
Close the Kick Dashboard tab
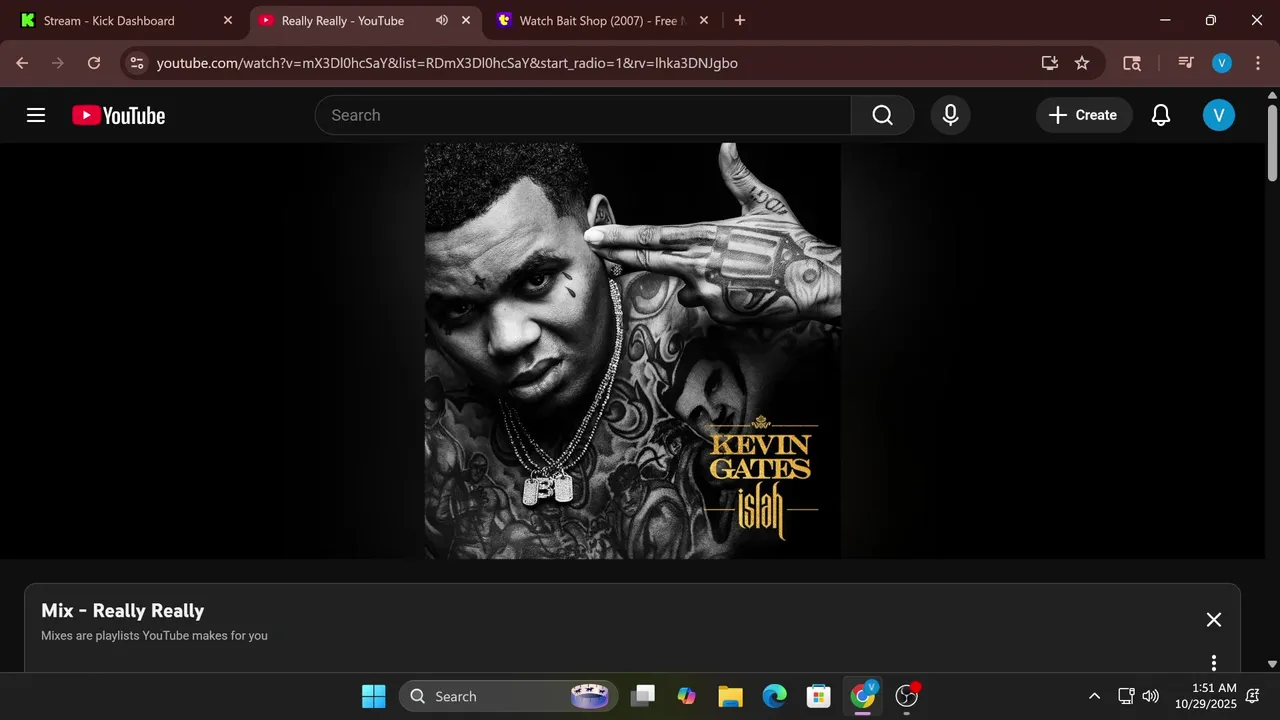(x=227, y=20)
